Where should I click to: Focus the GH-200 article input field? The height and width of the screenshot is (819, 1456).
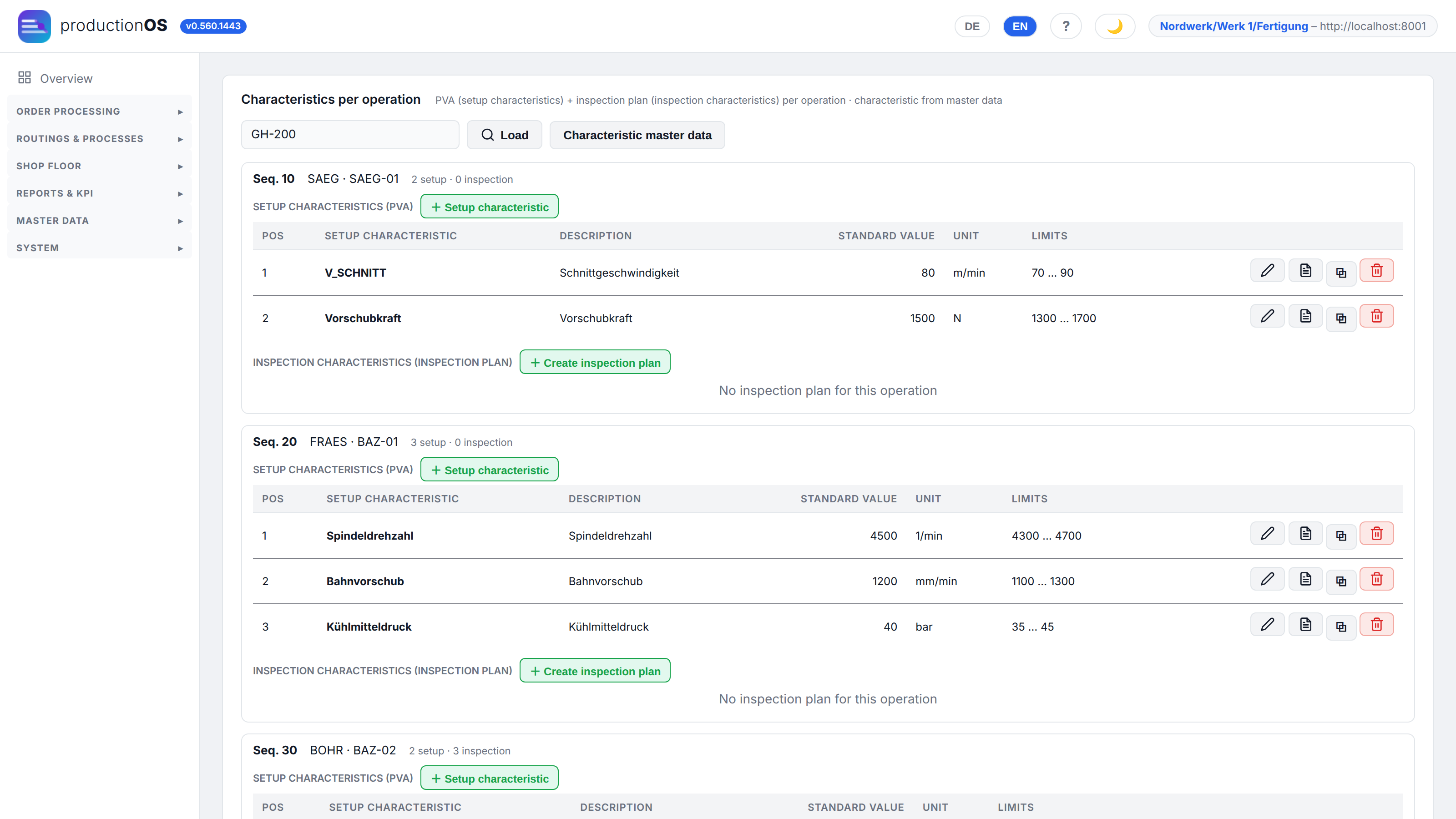coord(350,135)
